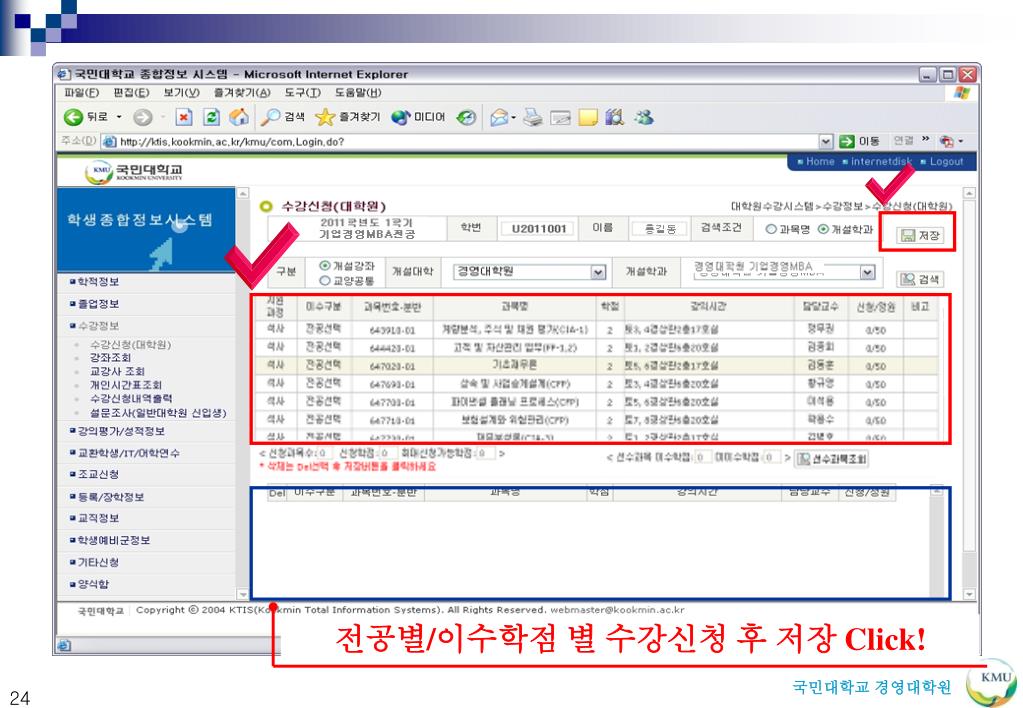Screen dimensions: 1023x708
Task: Open the 편집(E) menu
Action: 131,93
